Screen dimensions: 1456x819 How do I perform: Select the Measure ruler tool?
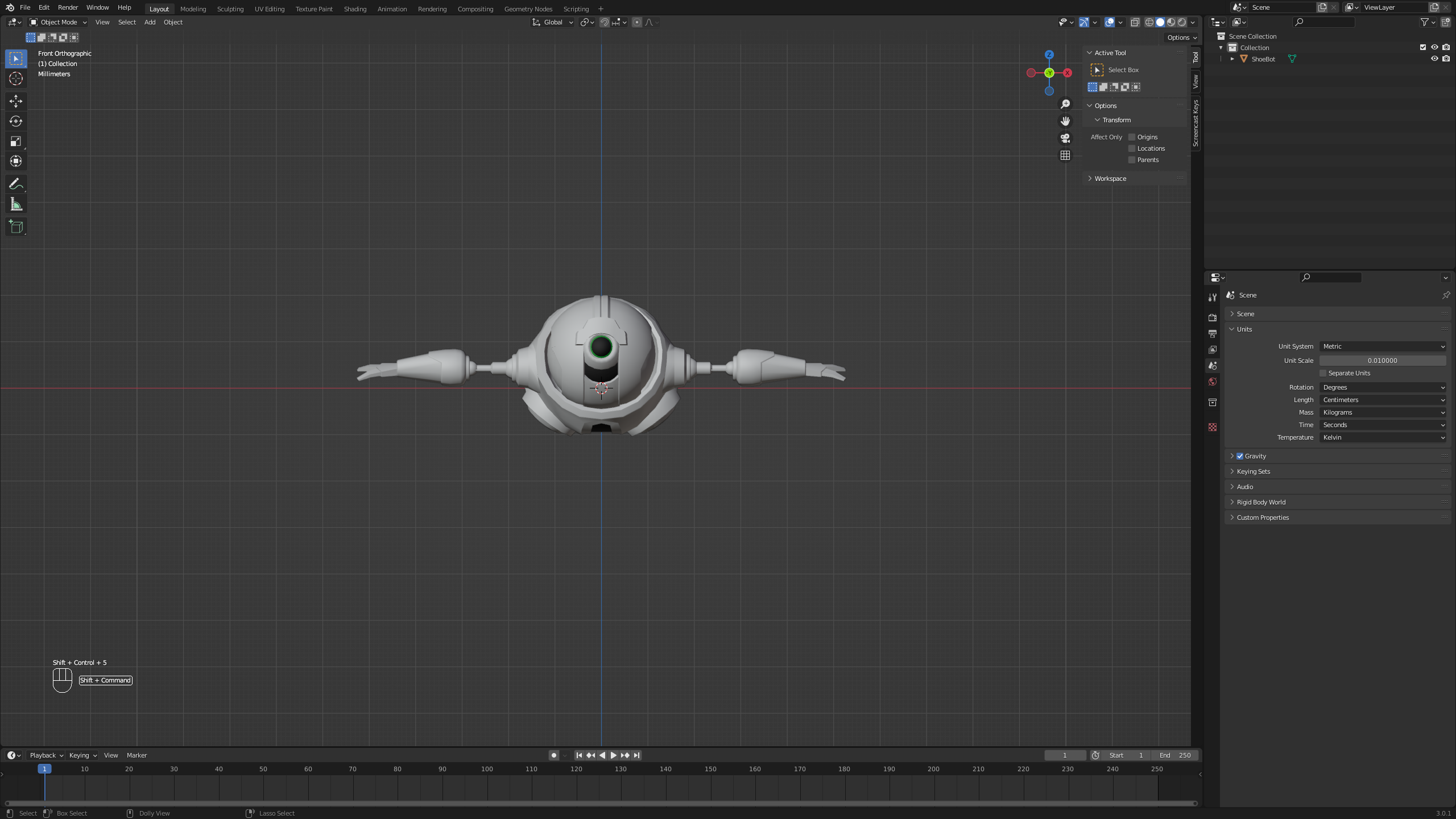16,204
